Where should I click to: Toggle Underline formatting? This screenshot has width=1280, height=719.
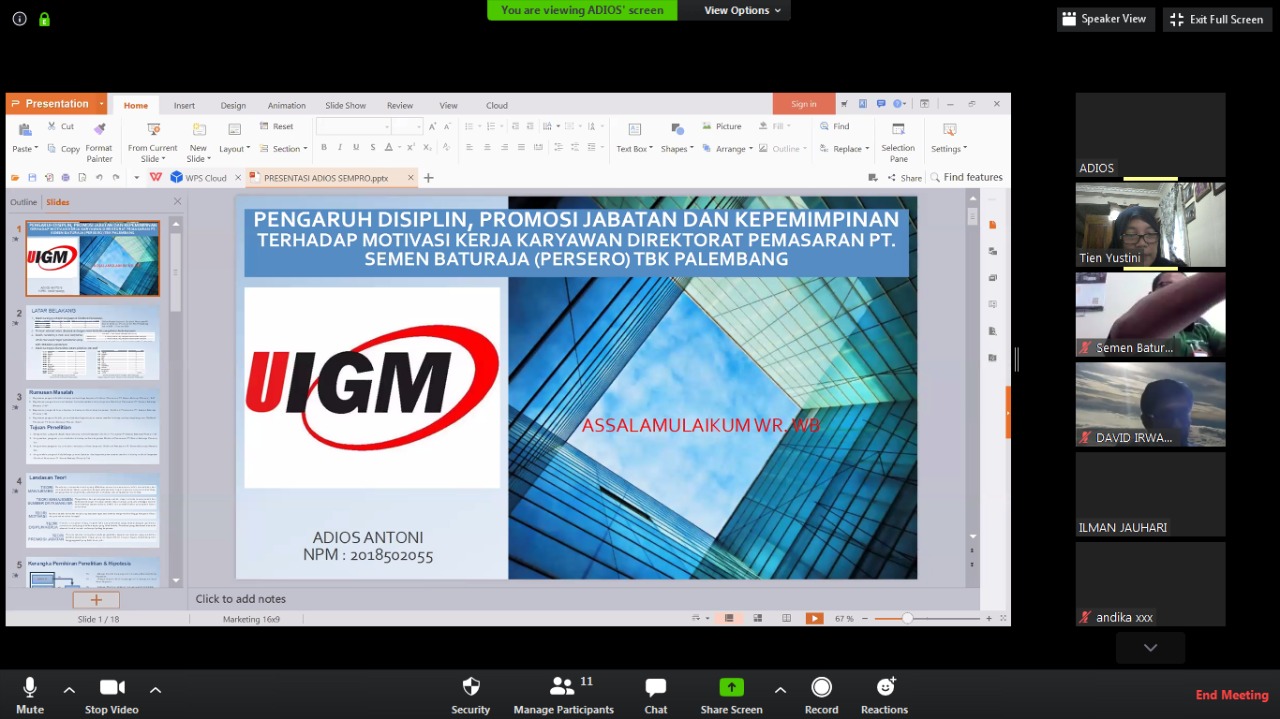click(355, 148)
